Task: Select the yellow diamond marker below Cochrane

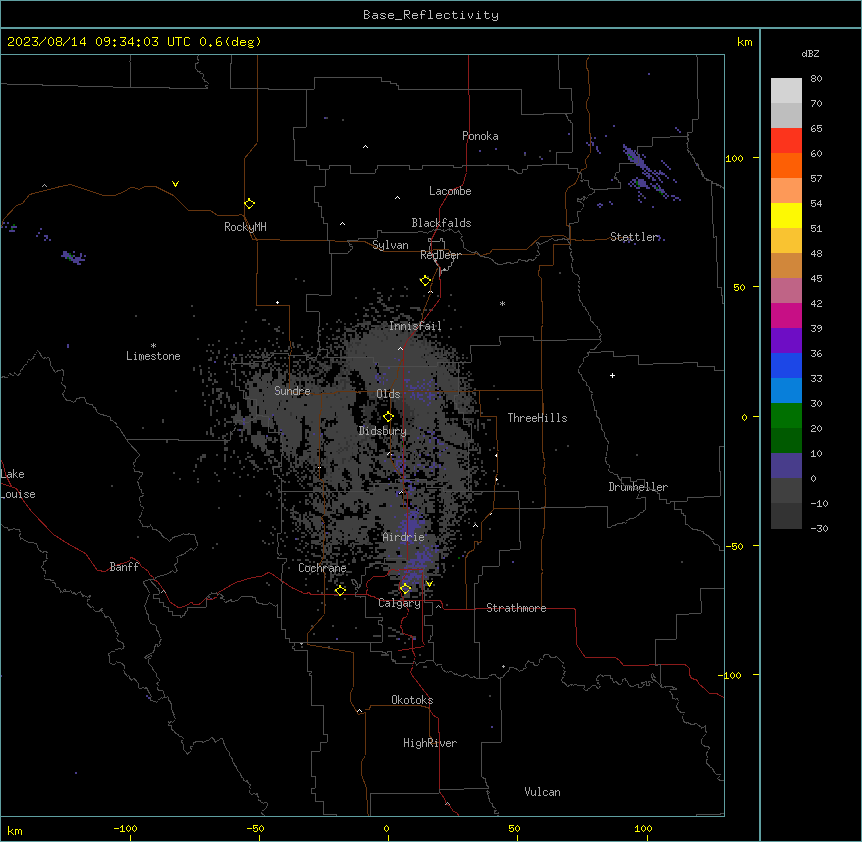Action: point(340,590)
